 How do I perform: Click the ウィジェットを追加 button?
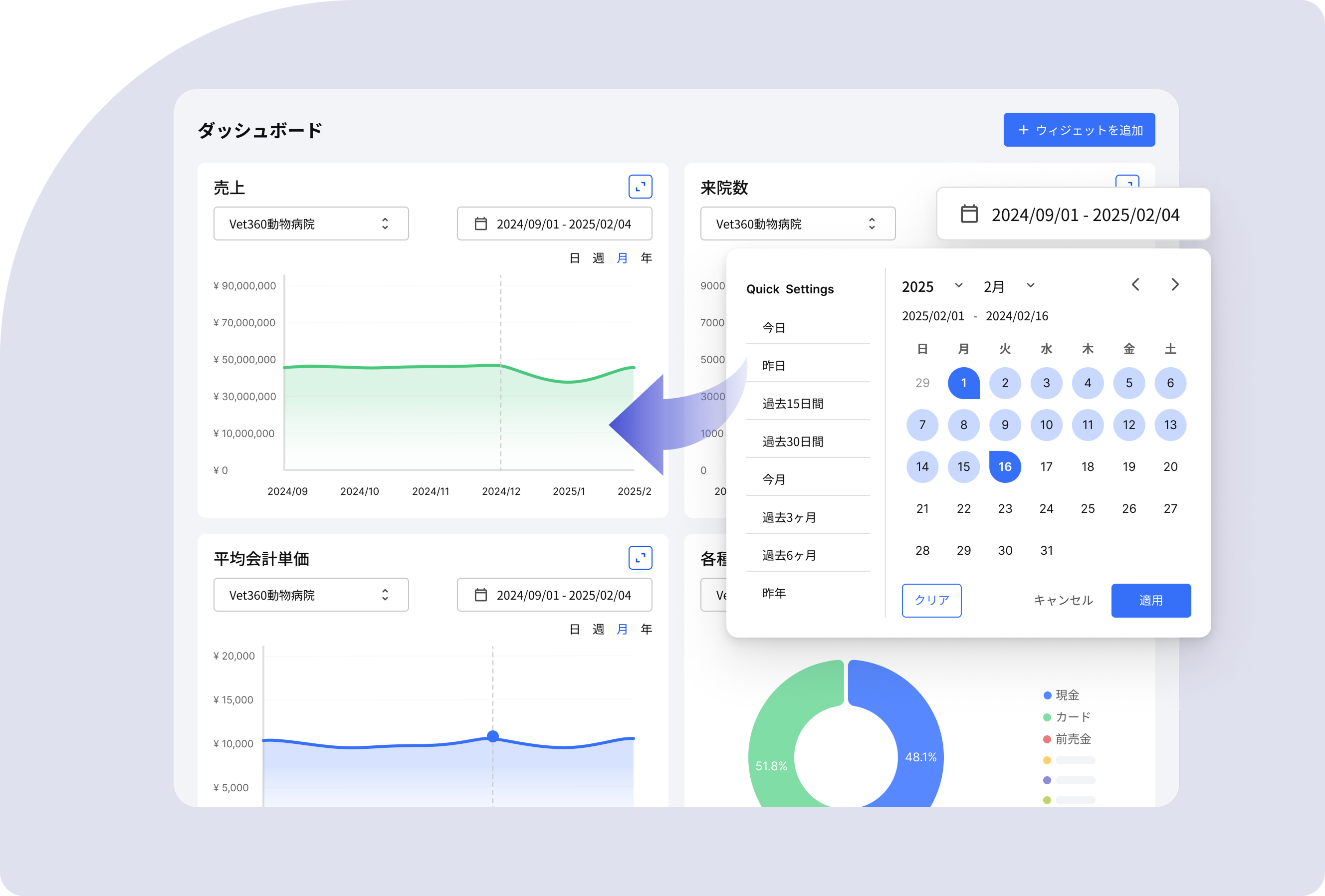1079,129
